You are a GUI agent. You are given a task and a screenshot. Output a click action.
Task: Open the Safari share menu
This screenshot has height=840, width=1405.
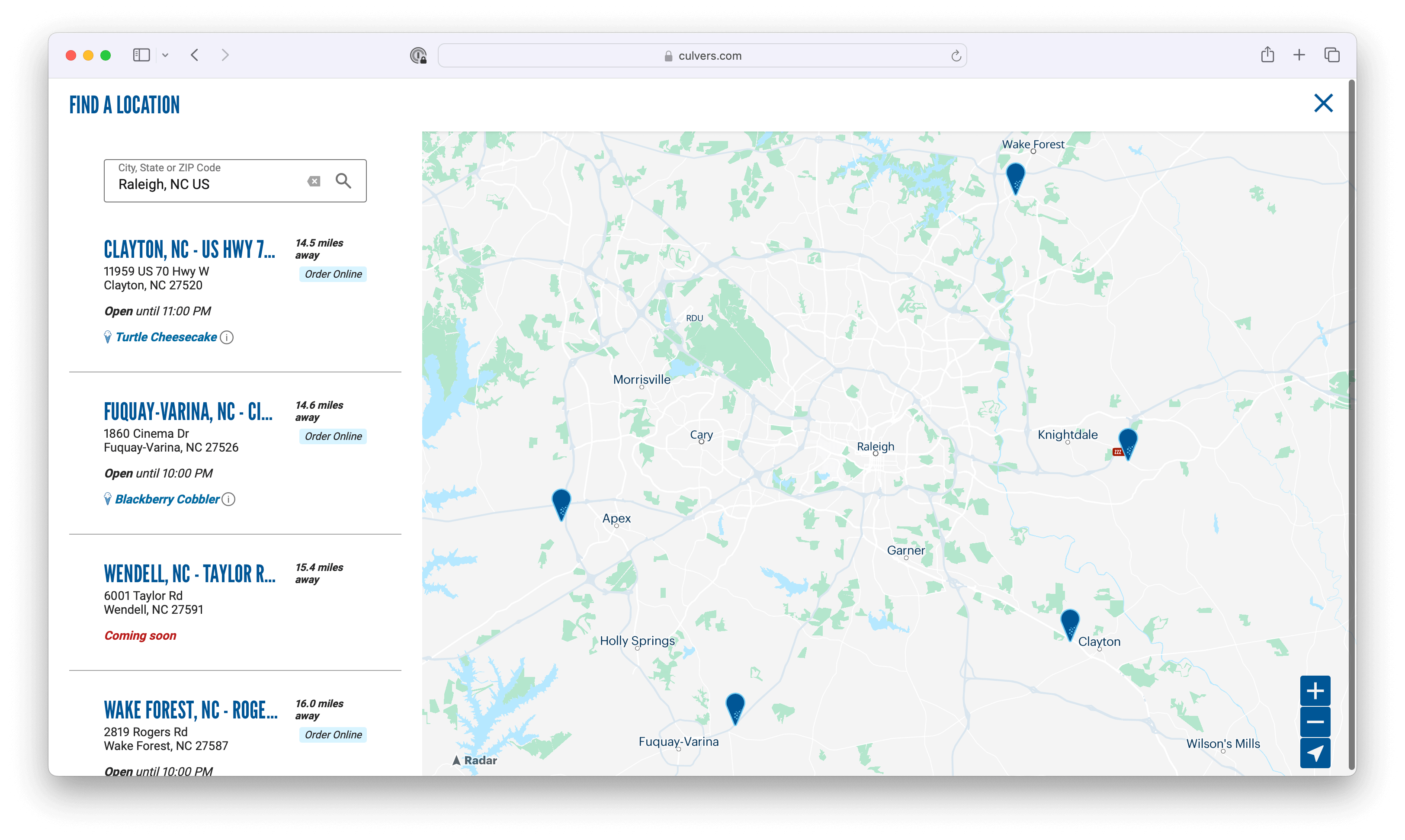point(1267,55)
